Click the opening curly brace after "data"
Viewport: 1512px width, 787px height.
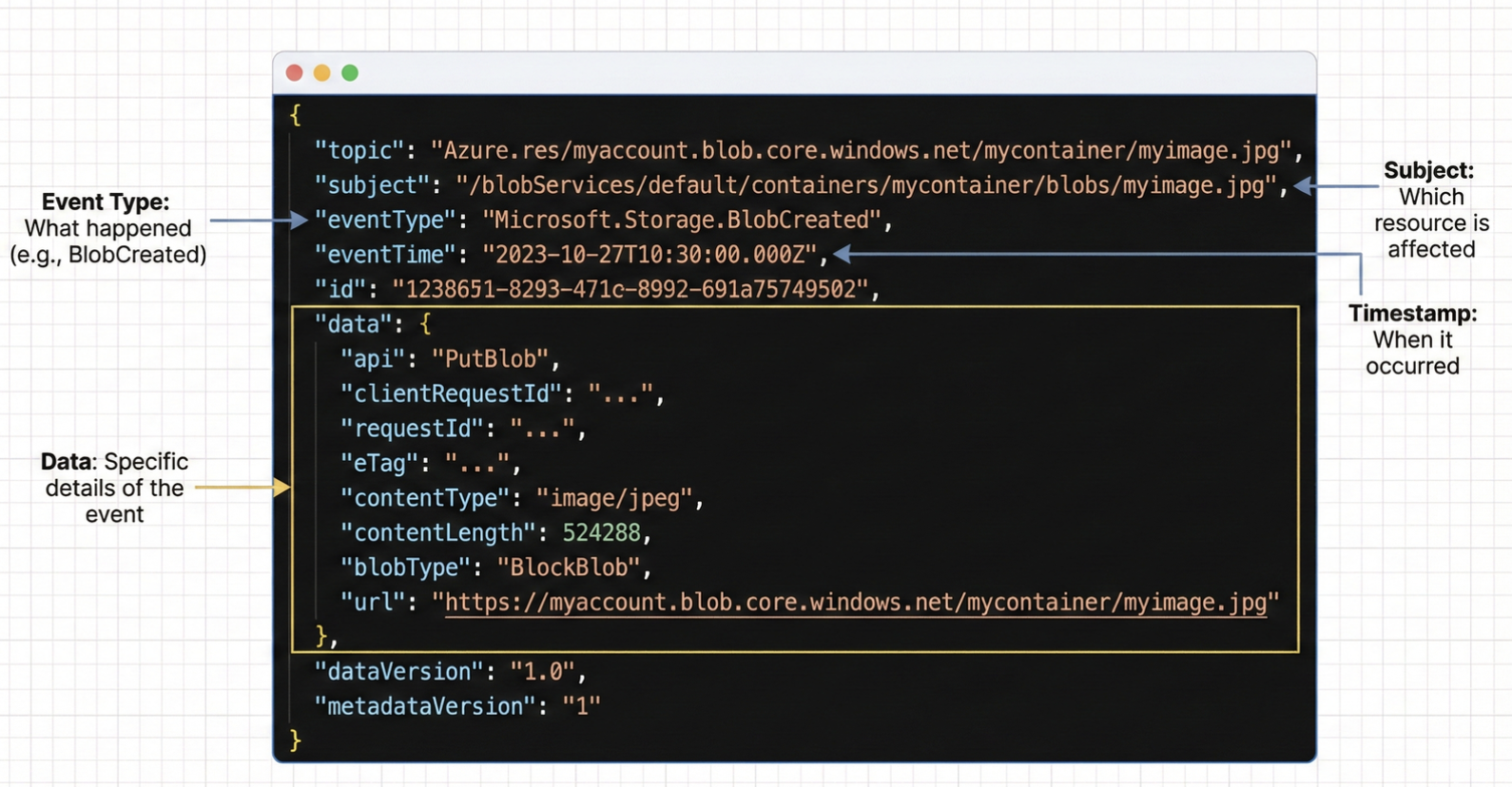click(425, 324)
